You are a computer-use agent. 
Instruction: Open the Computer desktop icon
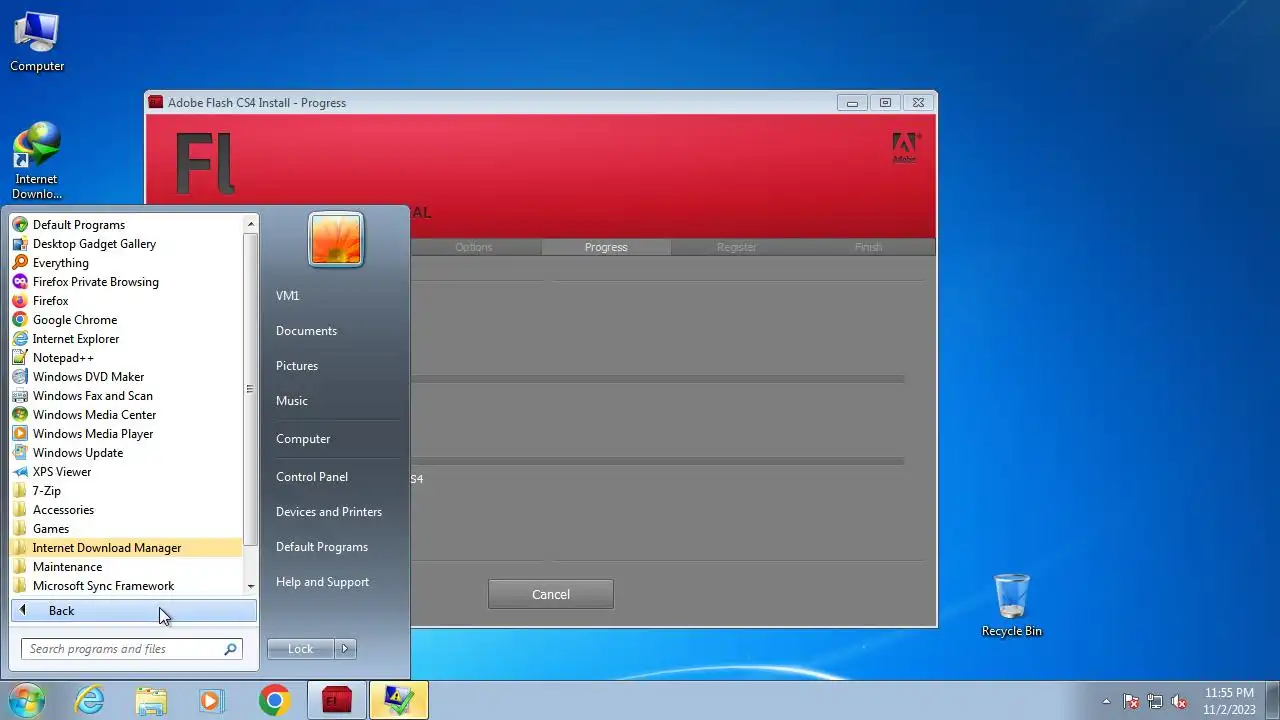(x=37, y=42)
